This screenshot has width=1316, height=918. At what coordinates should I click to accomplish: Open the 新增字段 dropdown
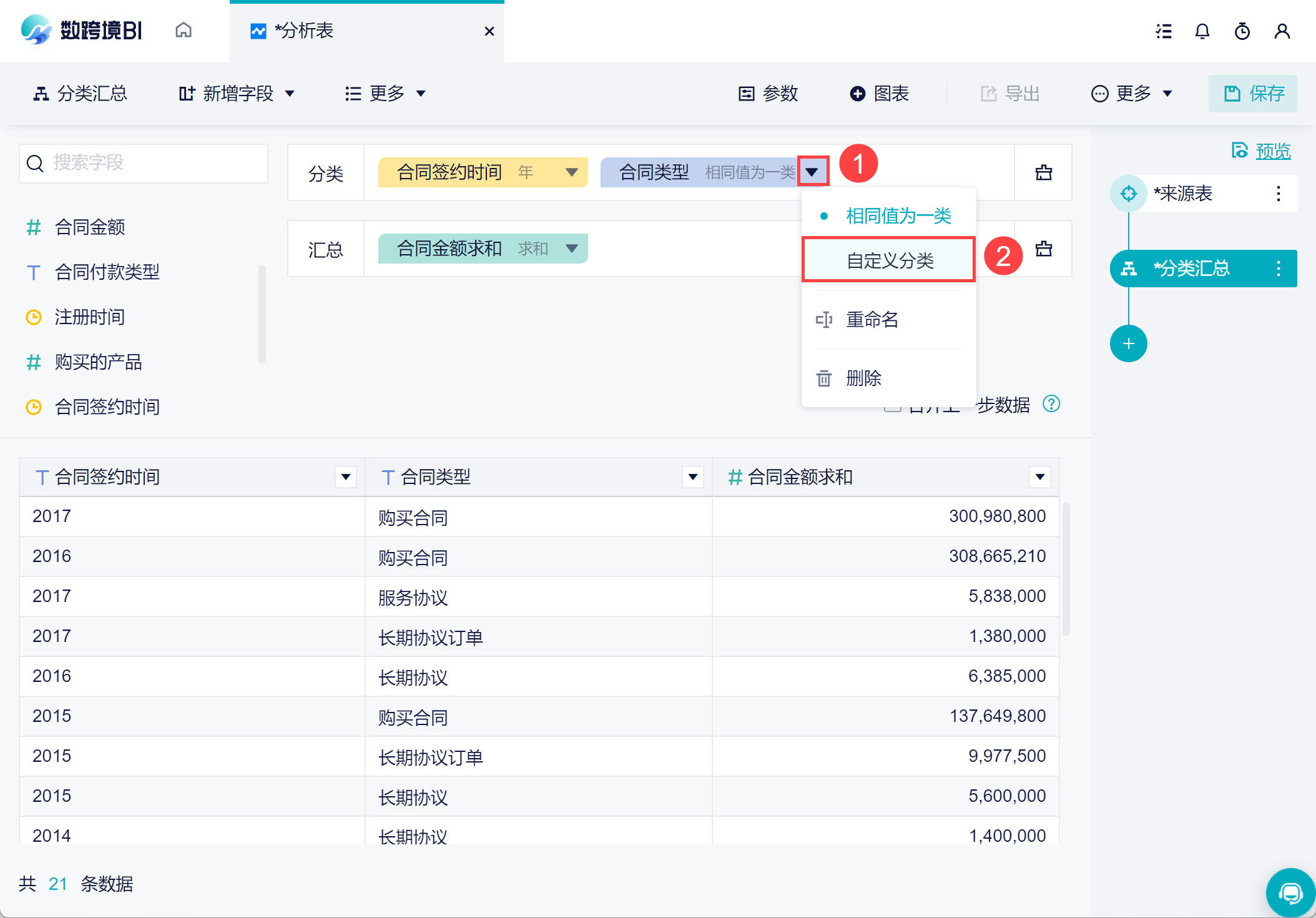coord(236,94)
